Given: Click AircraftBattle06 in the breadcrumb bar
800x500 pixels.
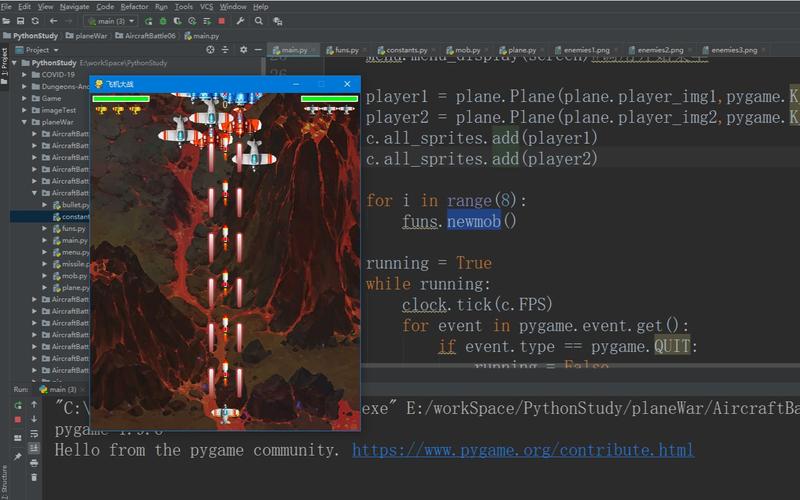Looking at the screenshot, I should [x=146, y=36].
